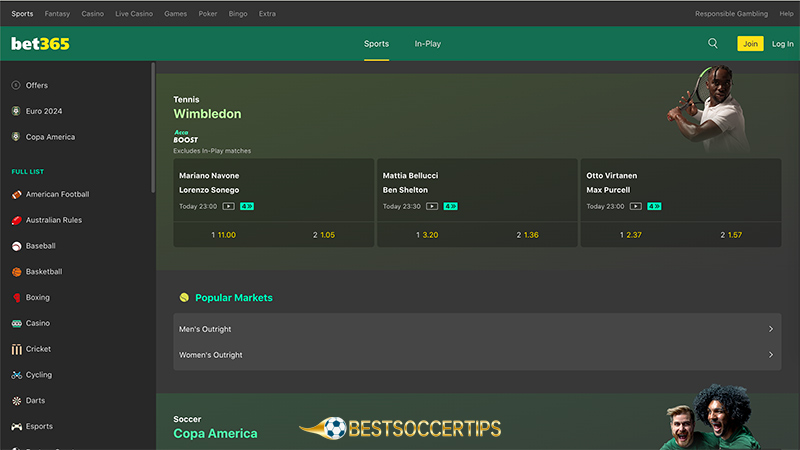The image size is (800, 450).
Task: Select the Cycling icon
Action: [x=16, y=375]
